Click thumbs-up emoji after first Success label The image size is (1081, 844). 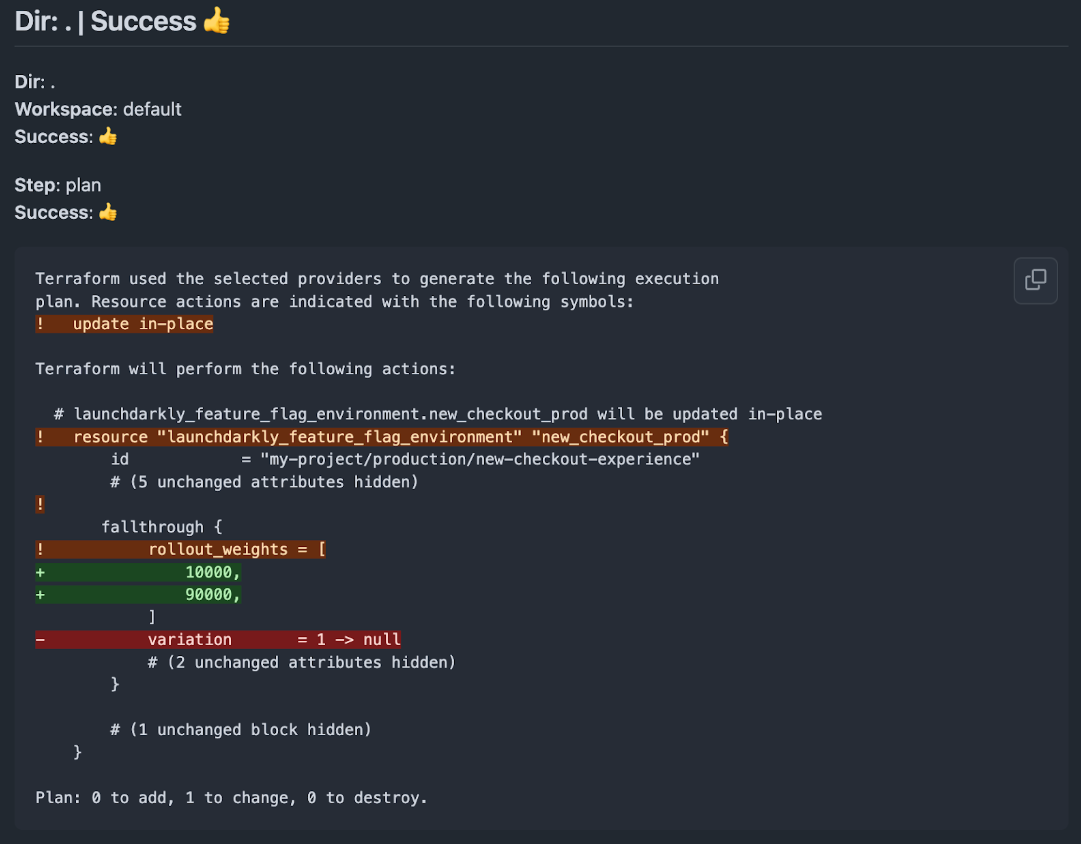108,137
